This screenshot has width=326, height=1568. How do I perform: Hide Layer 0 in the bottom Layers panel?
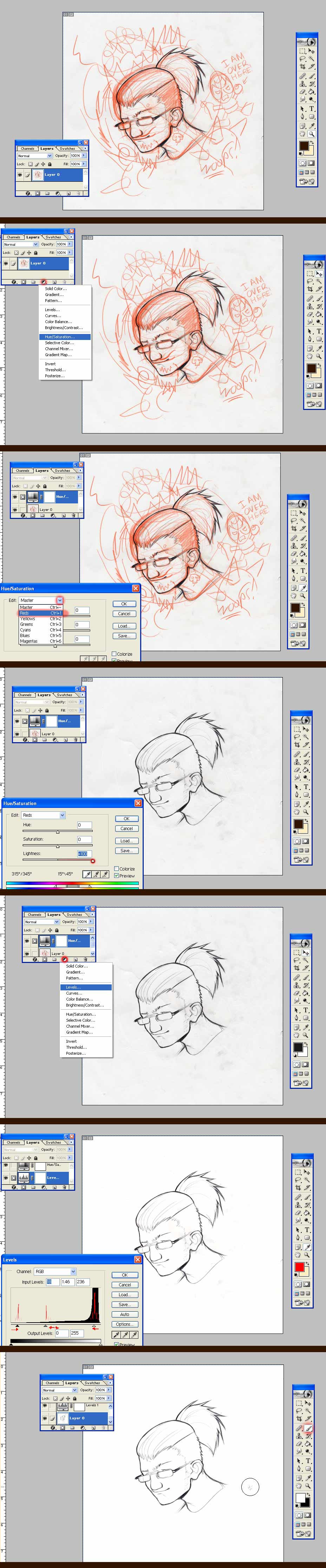click(44, 1418)
